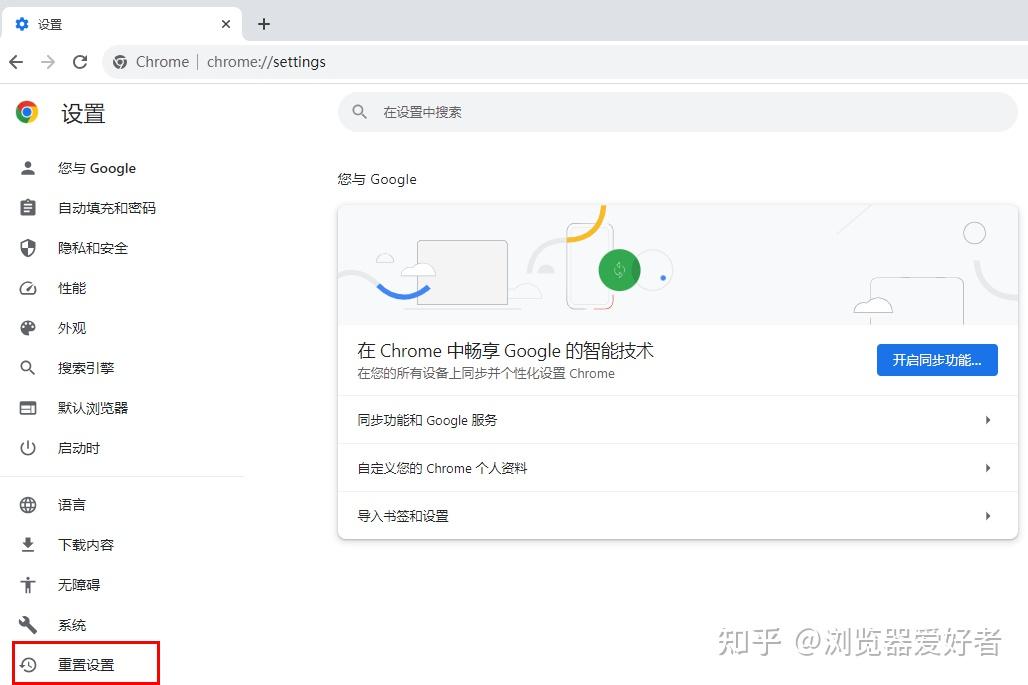Click search icon for 搜索引擎
This screenshot has height=685, width=1028.
(28, 368)
